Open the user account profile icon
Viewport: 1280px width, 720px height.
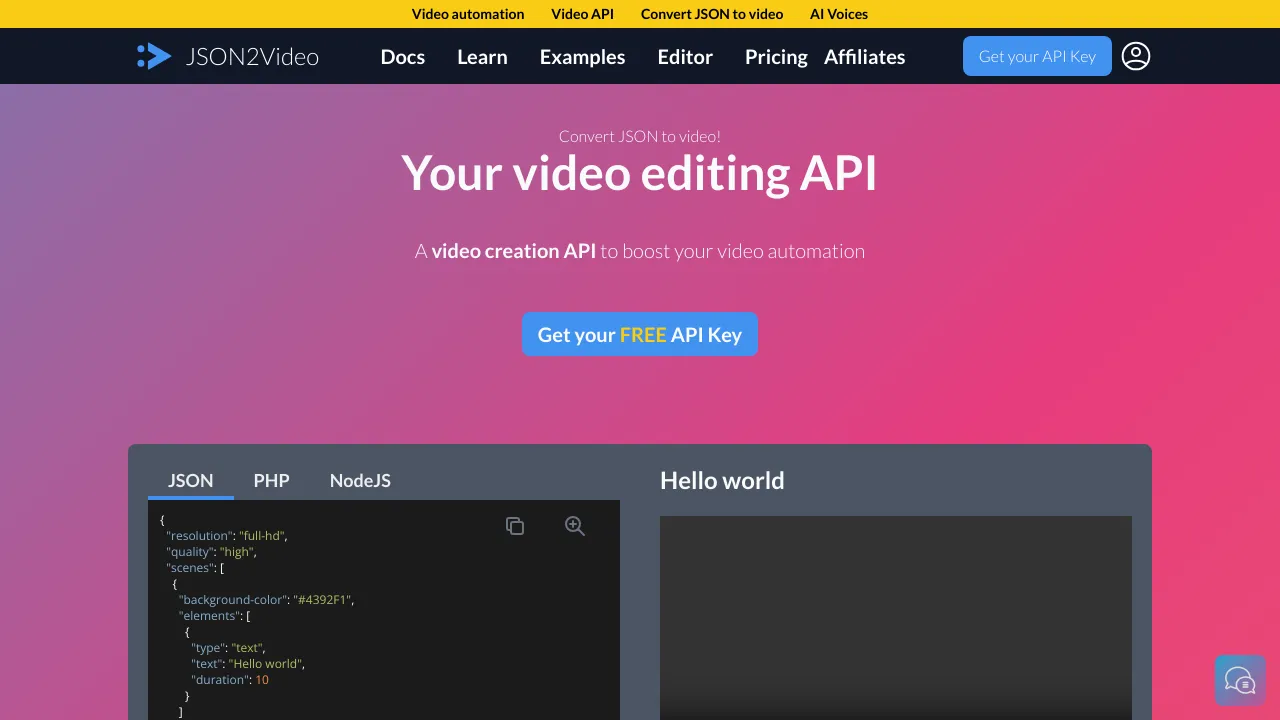(x=1136, y=56)
